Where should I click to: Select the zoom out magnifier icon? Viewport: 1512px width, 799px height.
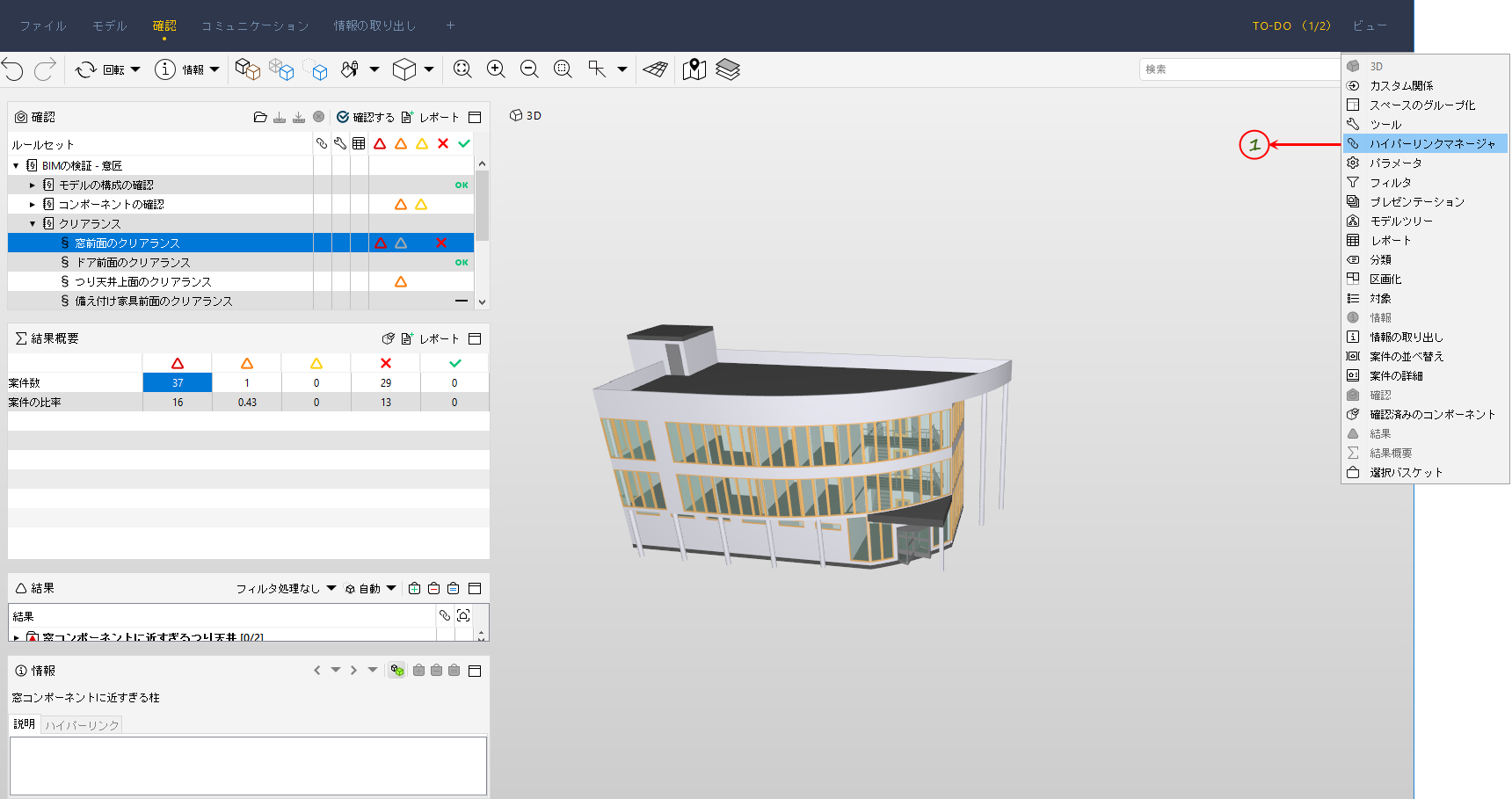point(529,69)
